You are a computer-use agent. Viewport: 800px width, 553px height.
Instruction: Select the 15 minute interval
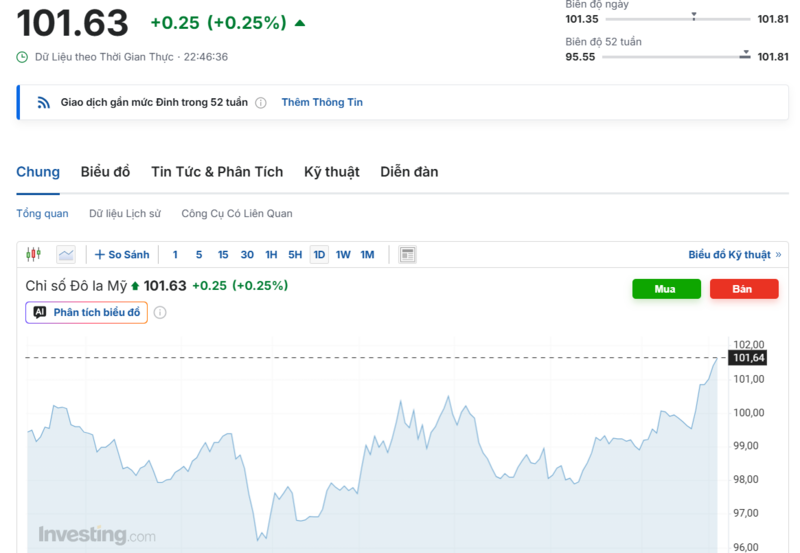click(223, 254)
